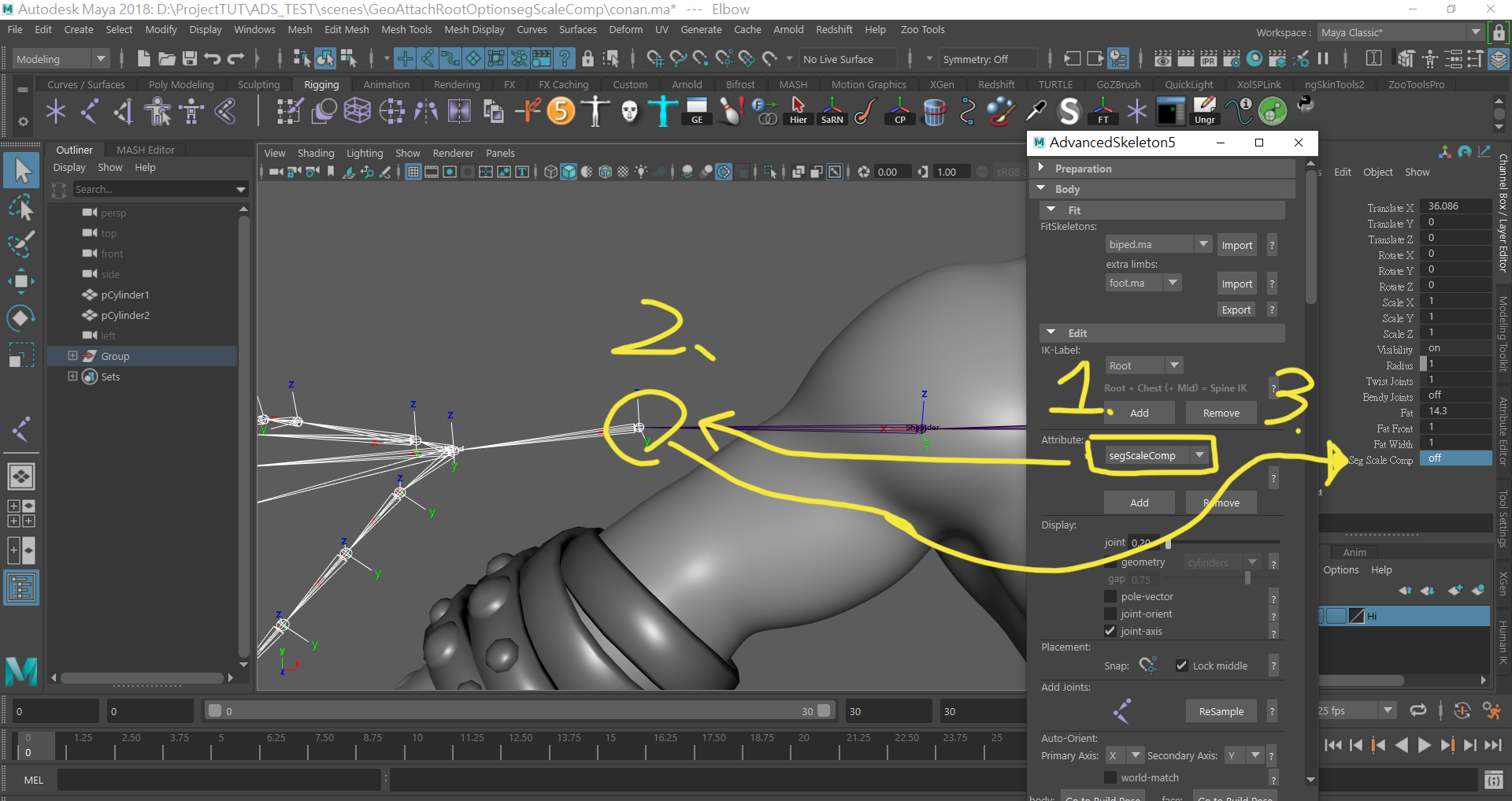
Task: Enable the joint-axis display checkbox
Action: click(1110, 631)
